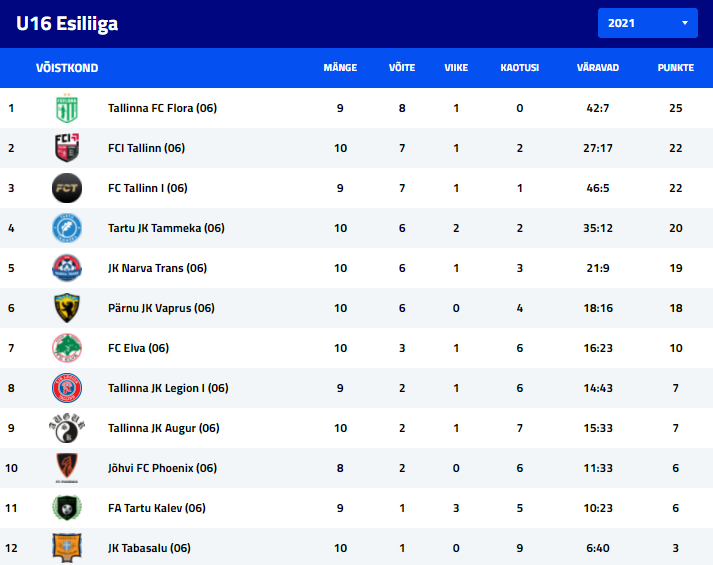713x565 pixels.
Task: Expand season selector via its arrow
Action: pyautogui.click(x=685, y=23)
